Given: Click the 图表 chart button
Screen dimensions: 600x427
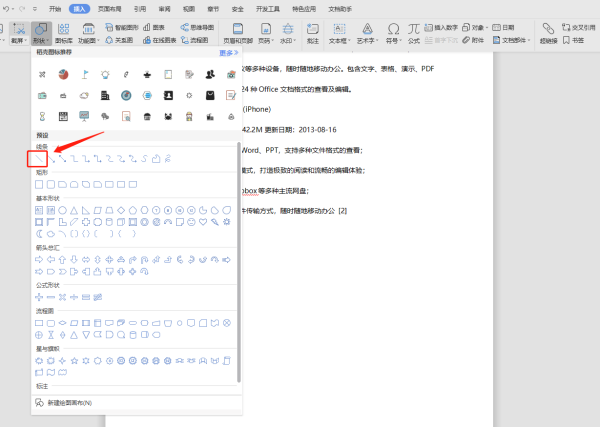Looking at the screenshot, I should coord(154,28).
